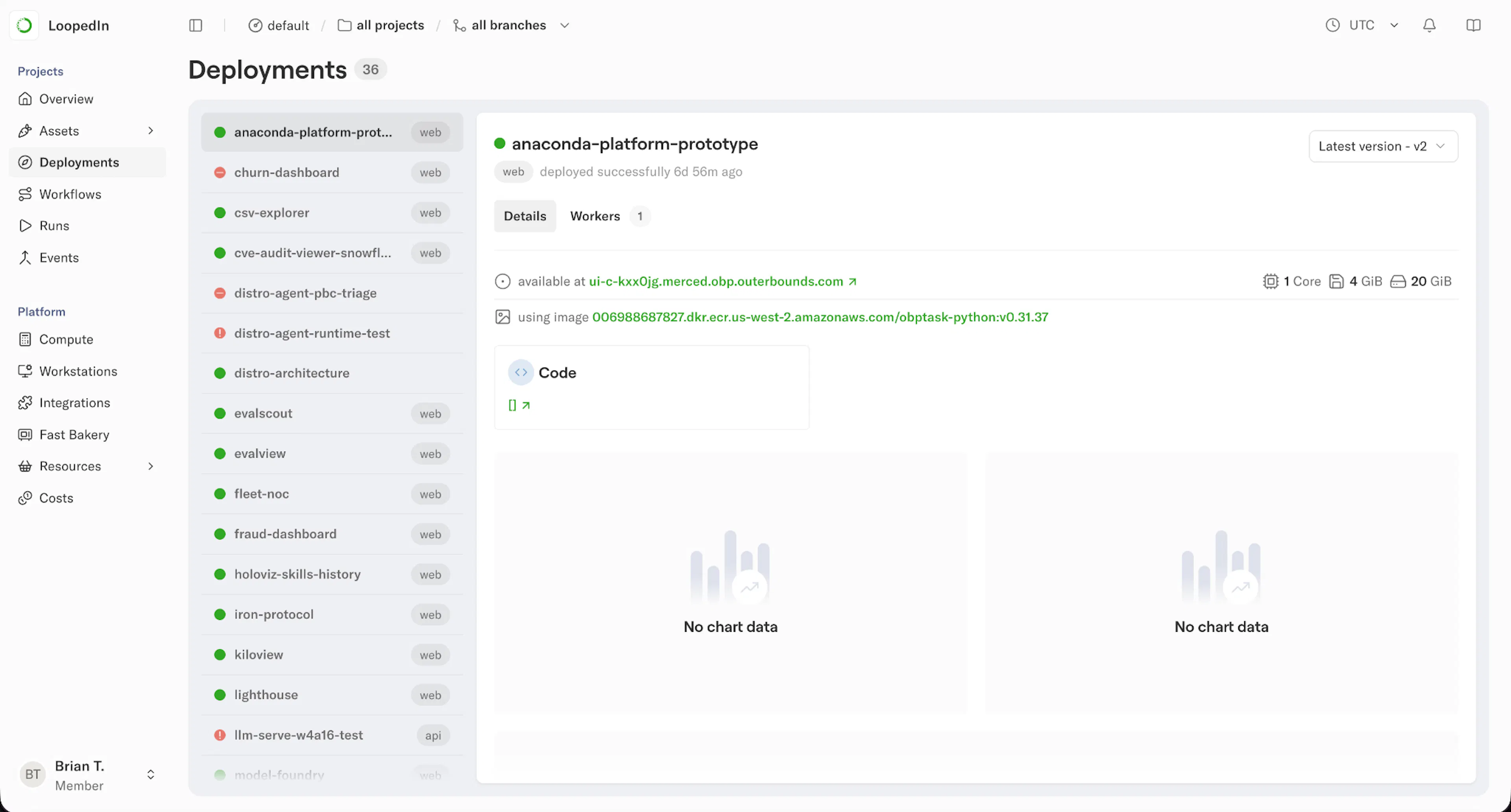This screenshot has height=812, width=1511.
Task: Select the fraud-dashboard deployment
Action: point(332,534)
